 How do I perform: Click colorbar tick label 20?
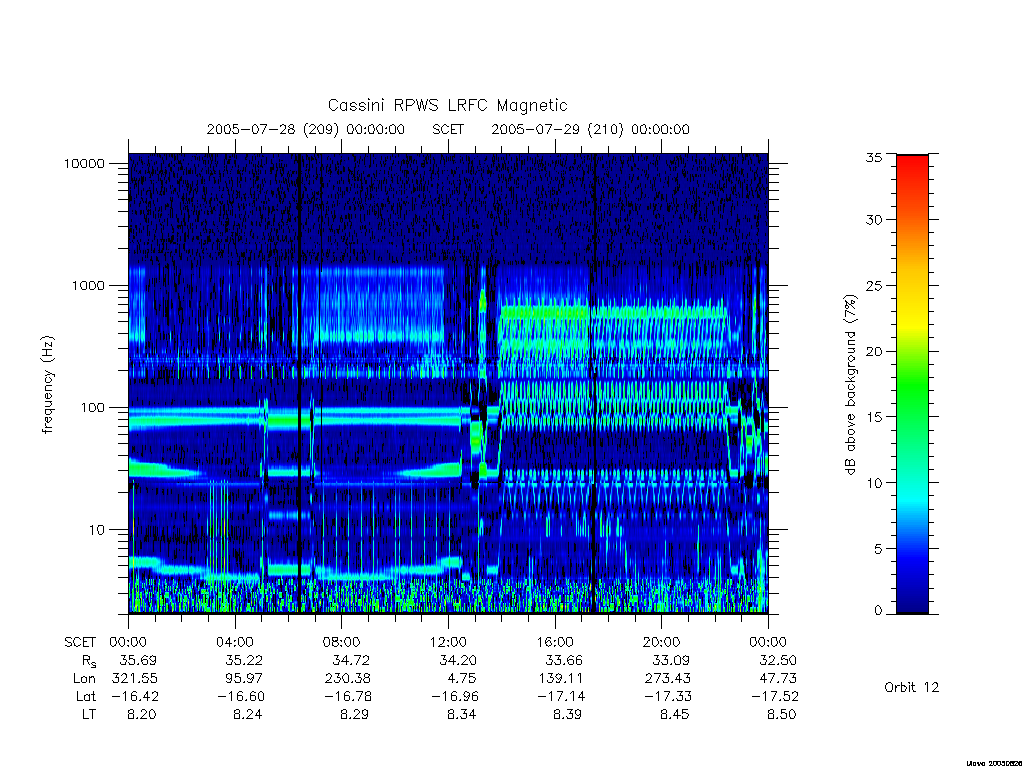click(x=873, y=351)
